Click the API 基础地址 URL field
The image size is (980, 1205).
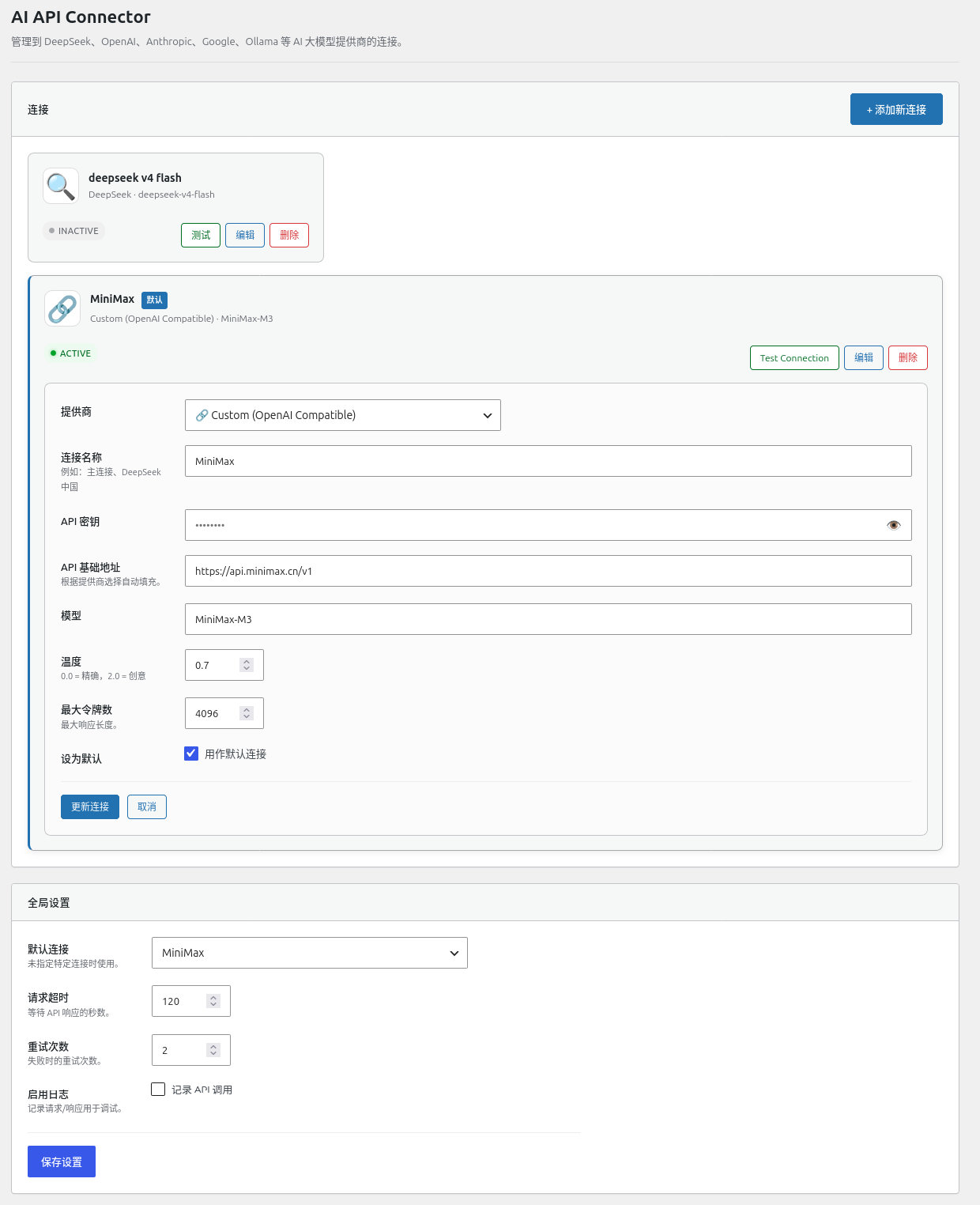(548, 571)
